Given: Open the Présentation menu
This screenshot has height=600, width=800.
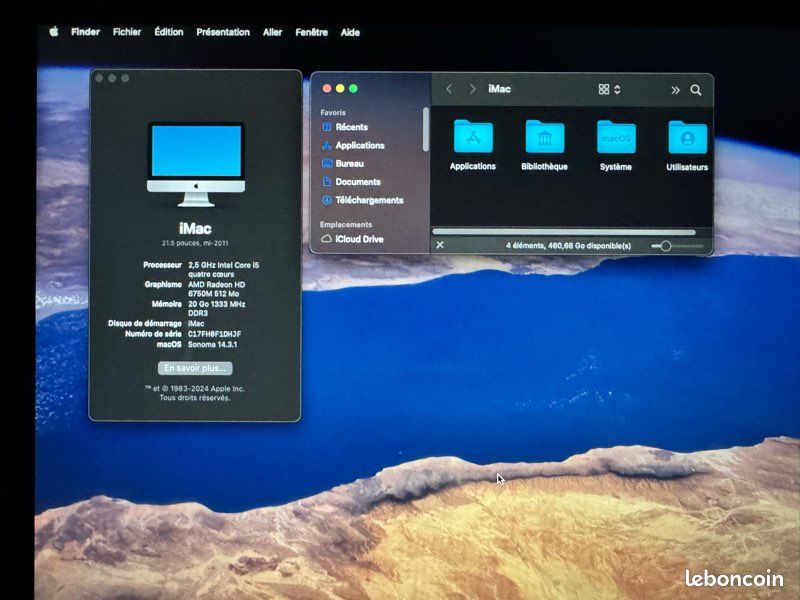Looking at the screenshot, I should pos(223,32).
